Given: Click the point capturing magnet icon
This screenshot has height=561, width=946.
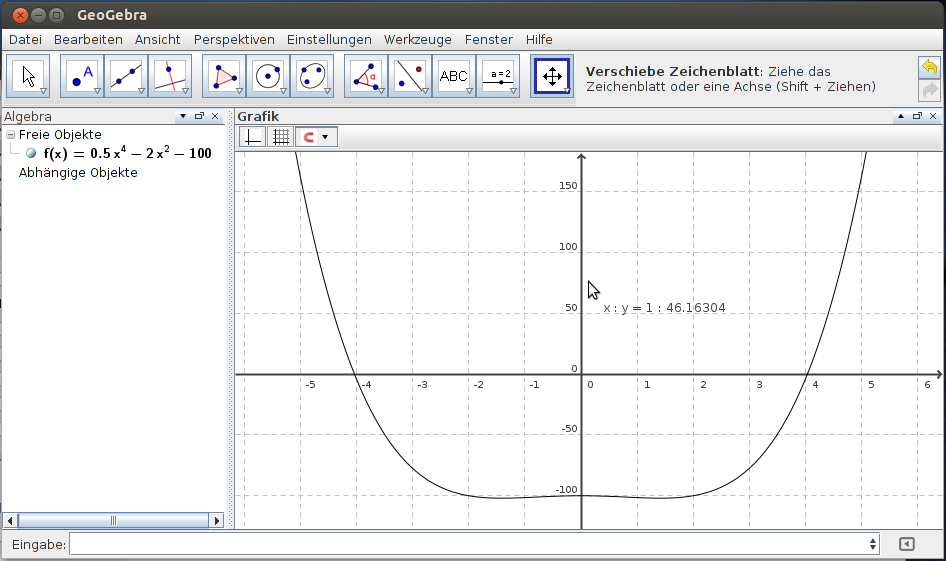Looking at the screenshot, I should (308, 137).
